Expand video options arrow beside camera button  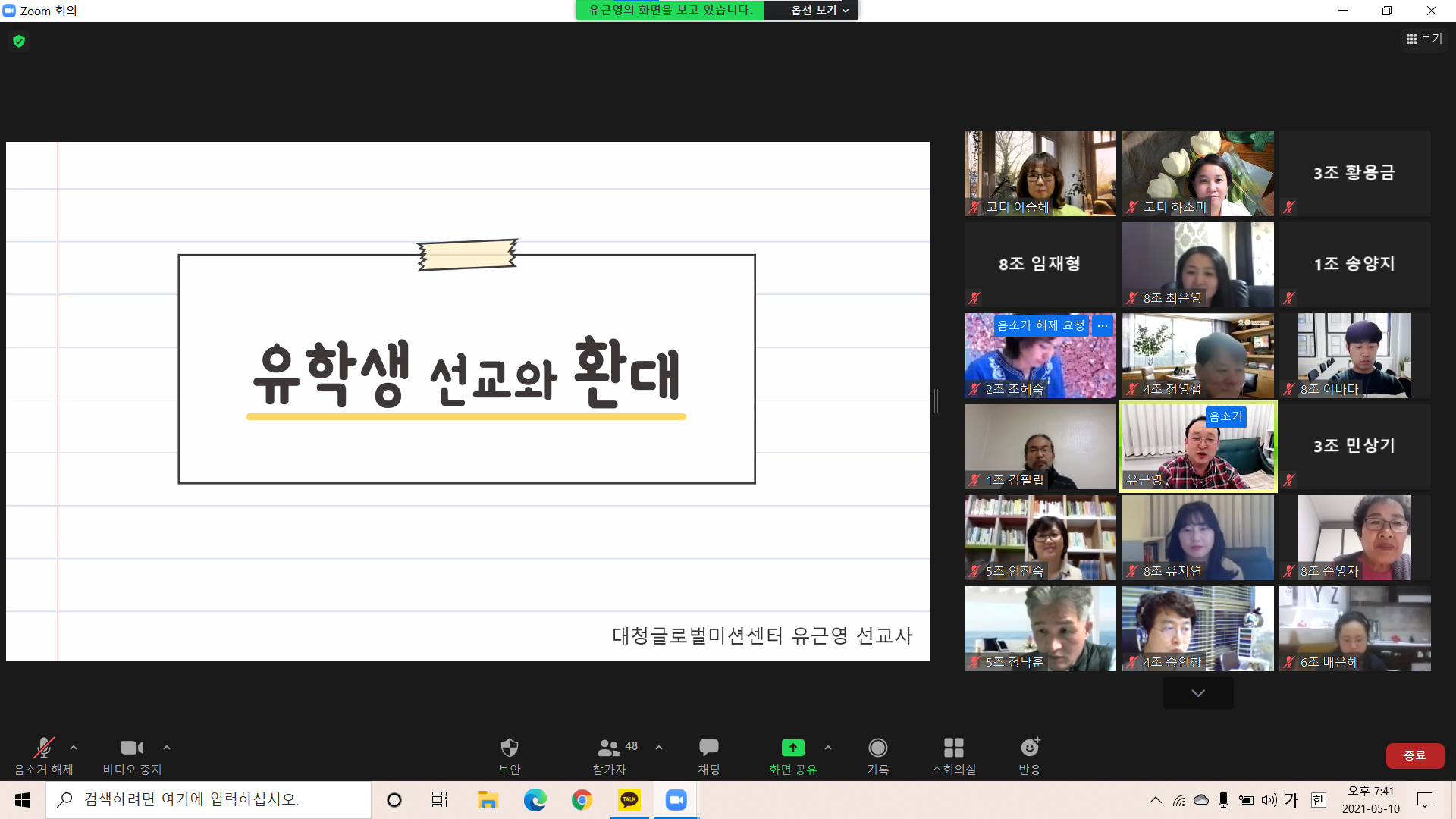coord(167,748)
